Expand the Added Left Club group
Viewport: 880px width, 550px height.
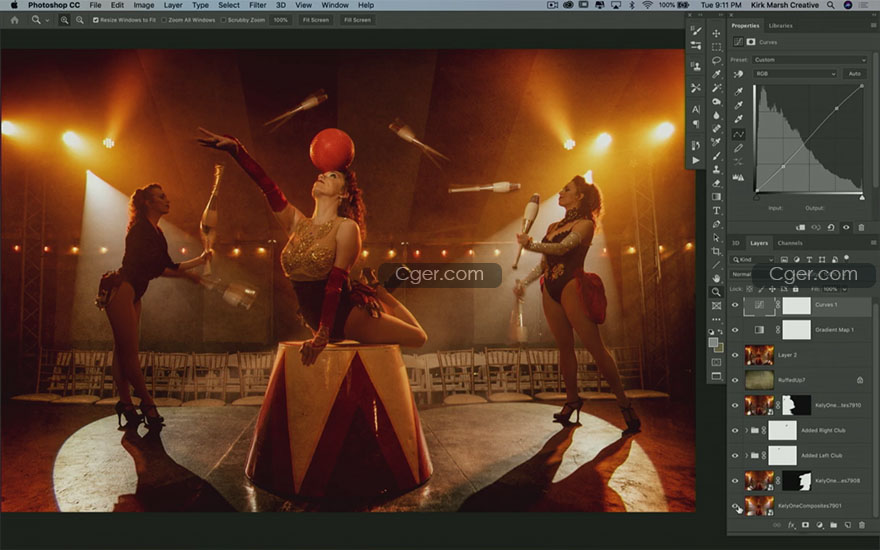(746, 456)
